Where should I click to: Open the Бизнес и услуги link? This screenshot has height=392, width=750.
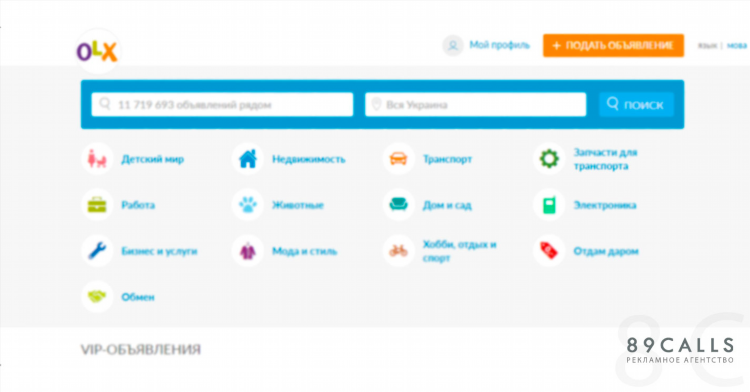159,251
